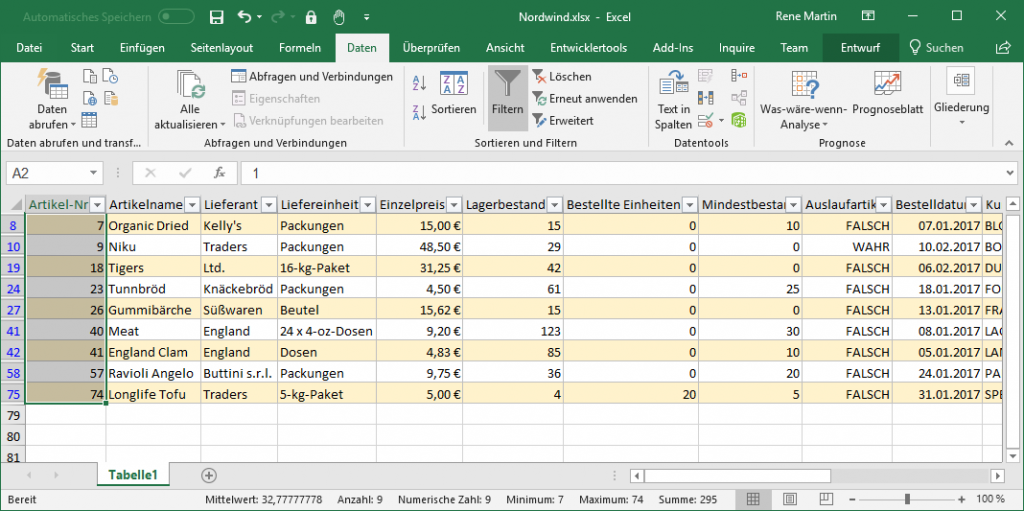
Task: Add a new sheet with plus icon
Action: coord(209,475)
